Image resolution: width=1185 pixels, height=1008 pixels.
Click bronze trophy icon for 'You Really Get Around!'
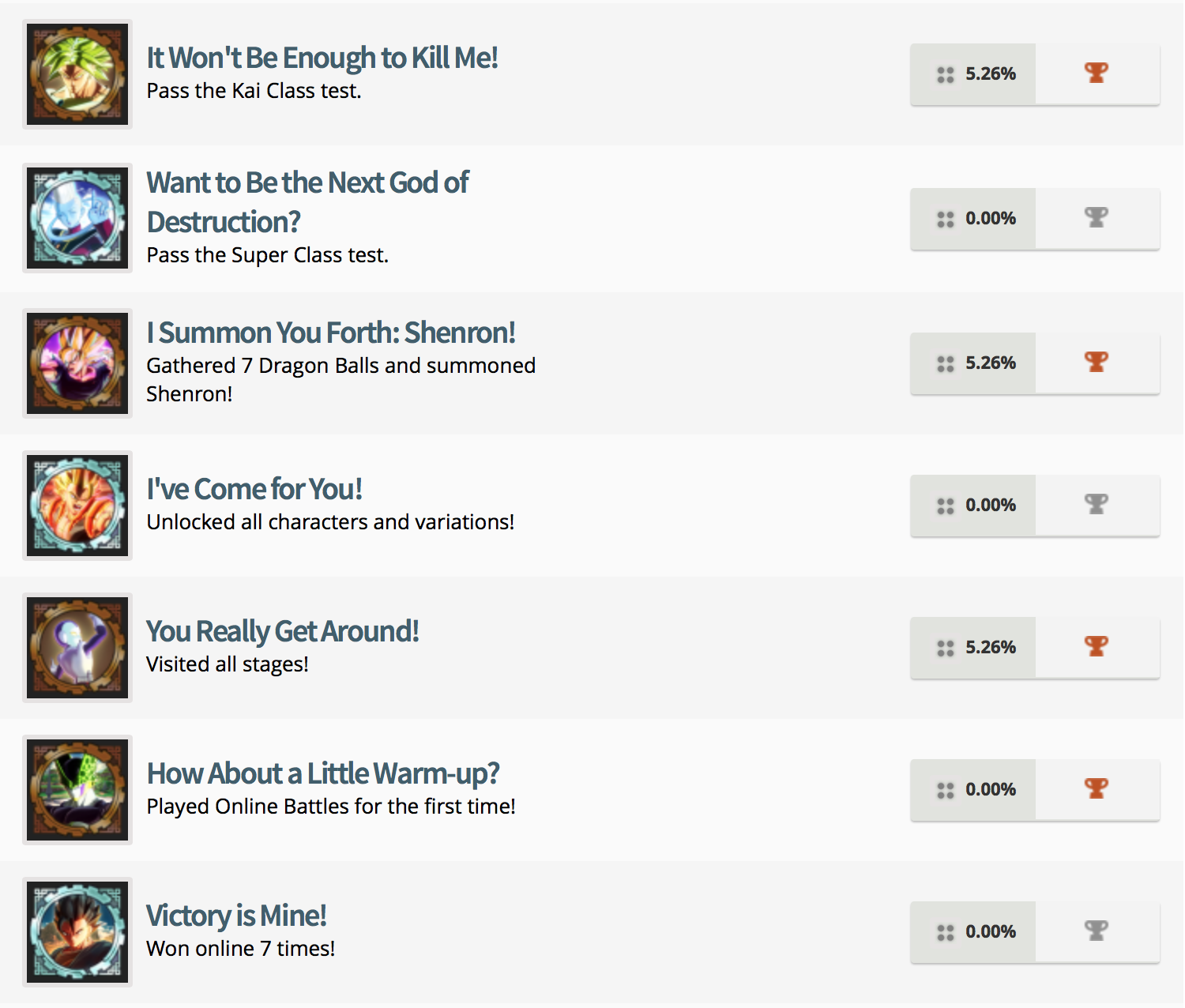click(1097, 647)
